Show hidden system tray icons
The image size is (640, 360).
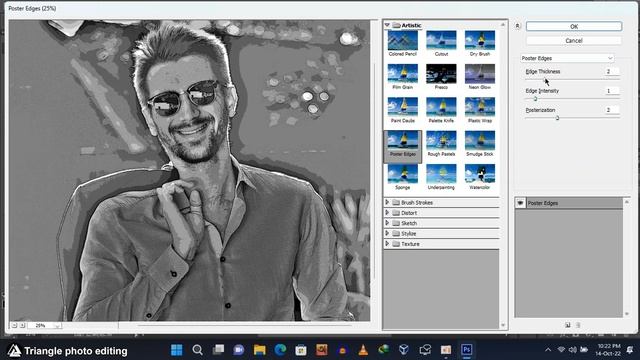(x=548, y=350)
